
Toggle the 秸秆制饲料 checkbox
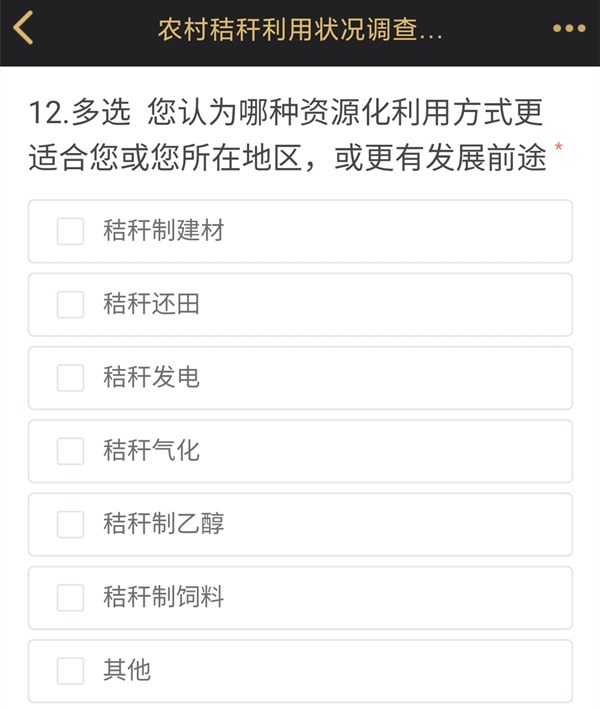(70, 597)
